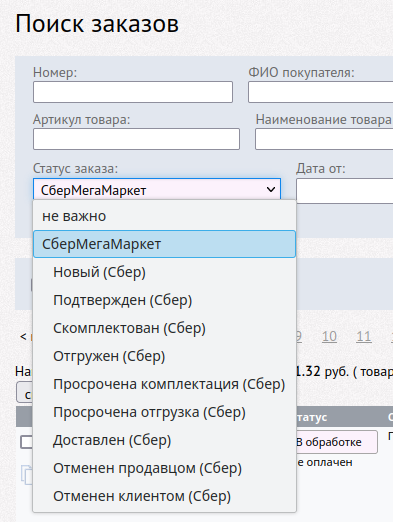
Task: Pick Отменен продавцом (Сбер)
Action: pos(164,468)
